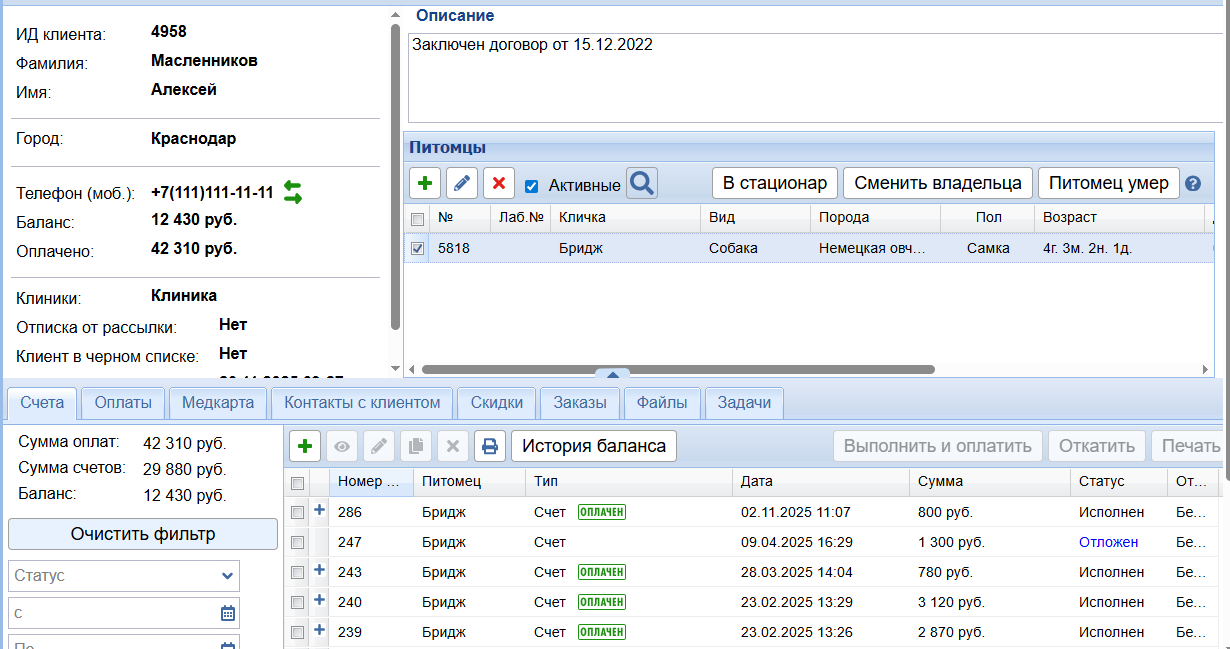1230x649 pixels.
Task: Click blue help question mark icon
Action: coord(1192,184)
